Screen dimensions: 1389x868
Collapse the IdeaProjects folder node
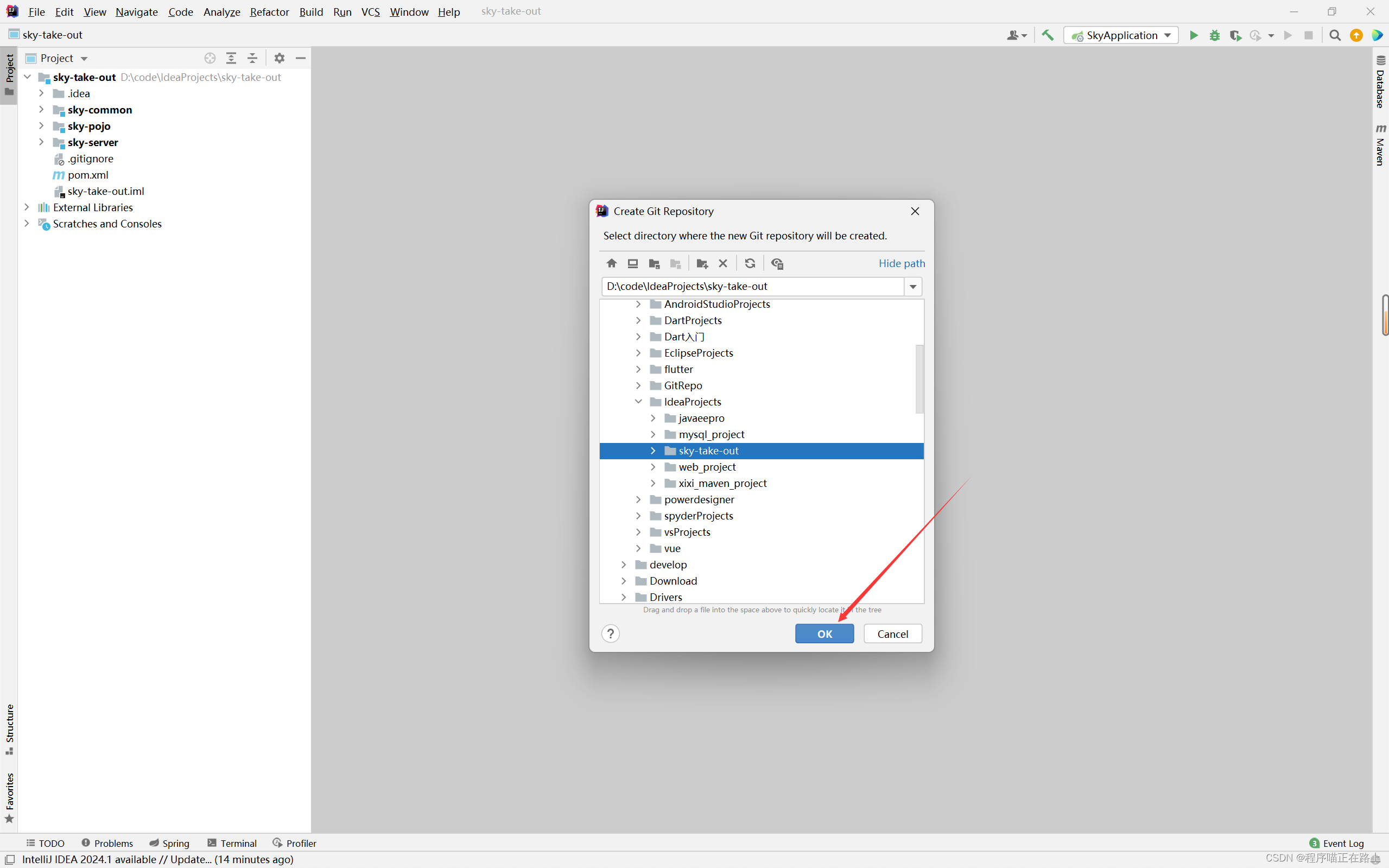click(x=638, y=402)
